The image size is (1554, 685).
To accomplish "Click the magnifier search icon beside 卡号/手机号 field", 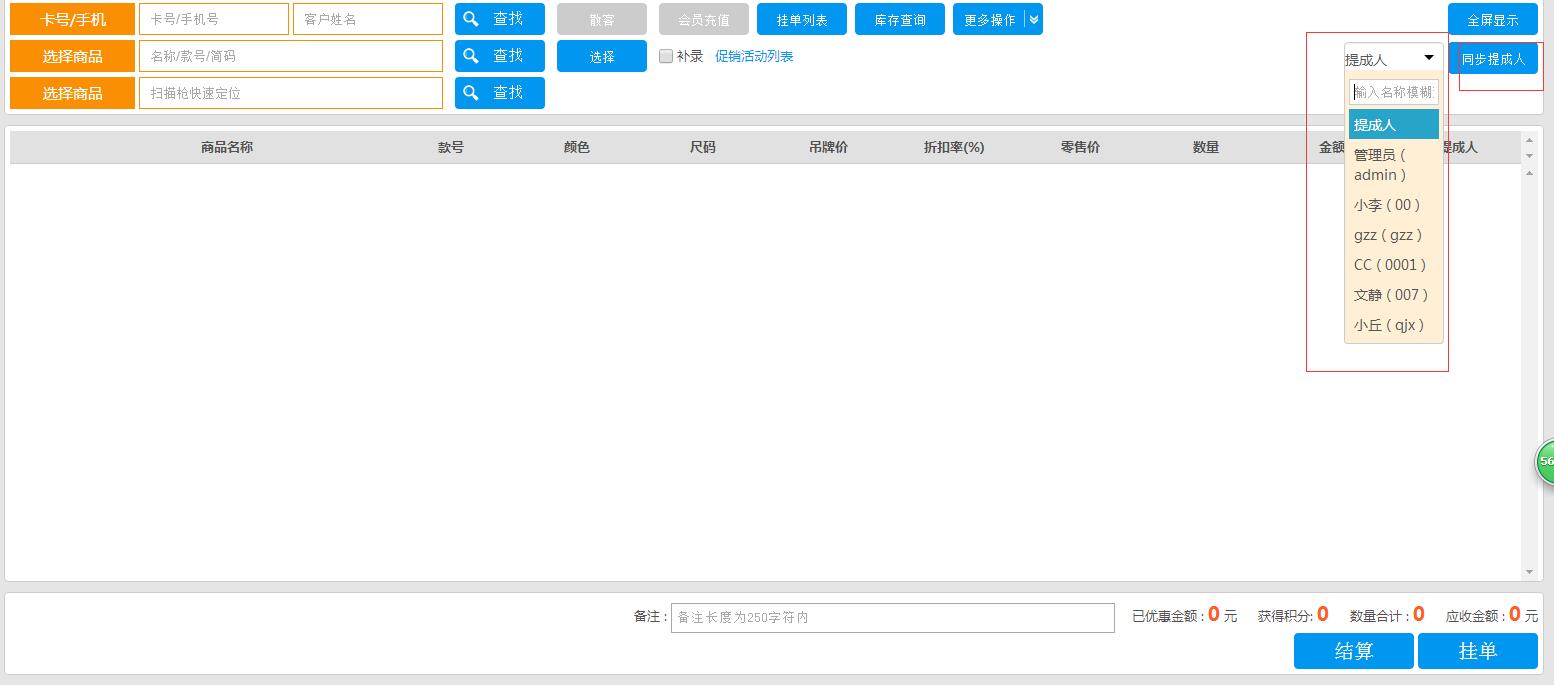I will coord(471,18).
